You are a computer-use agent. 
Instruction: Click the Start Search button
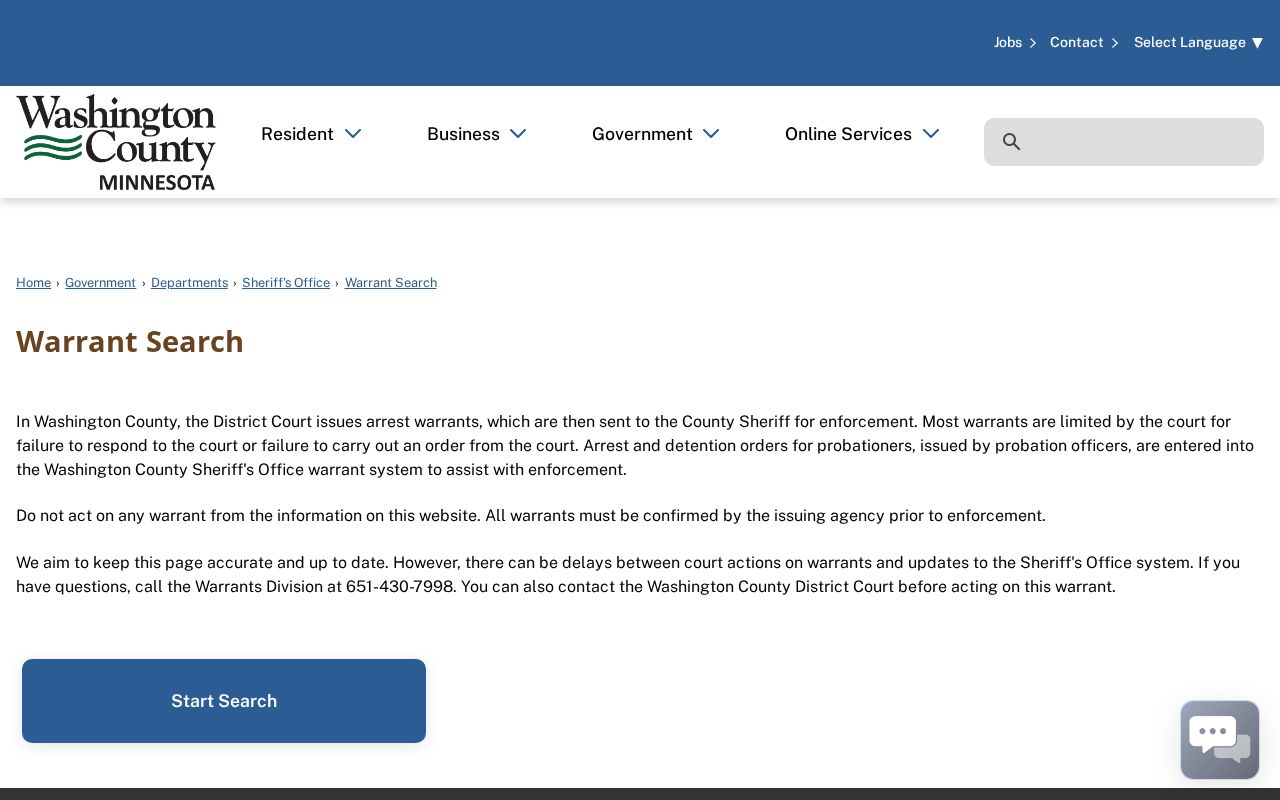tap(224, 701)
